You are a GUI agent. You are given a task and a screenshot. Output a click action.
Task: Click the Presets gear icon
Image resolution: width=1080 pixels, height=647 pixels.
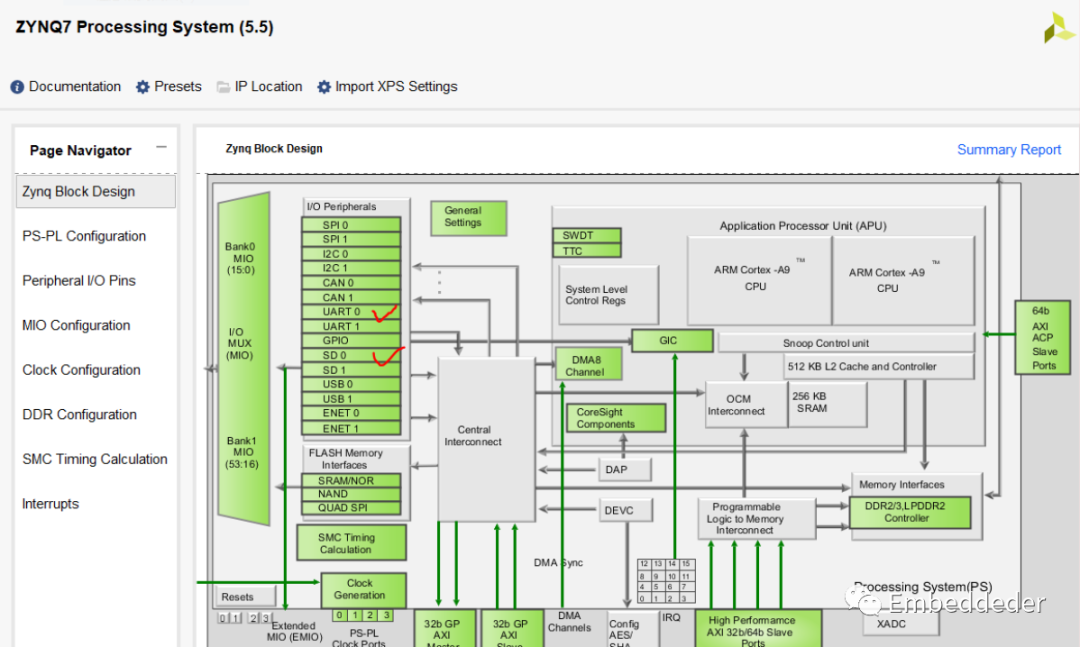point(143,87)
